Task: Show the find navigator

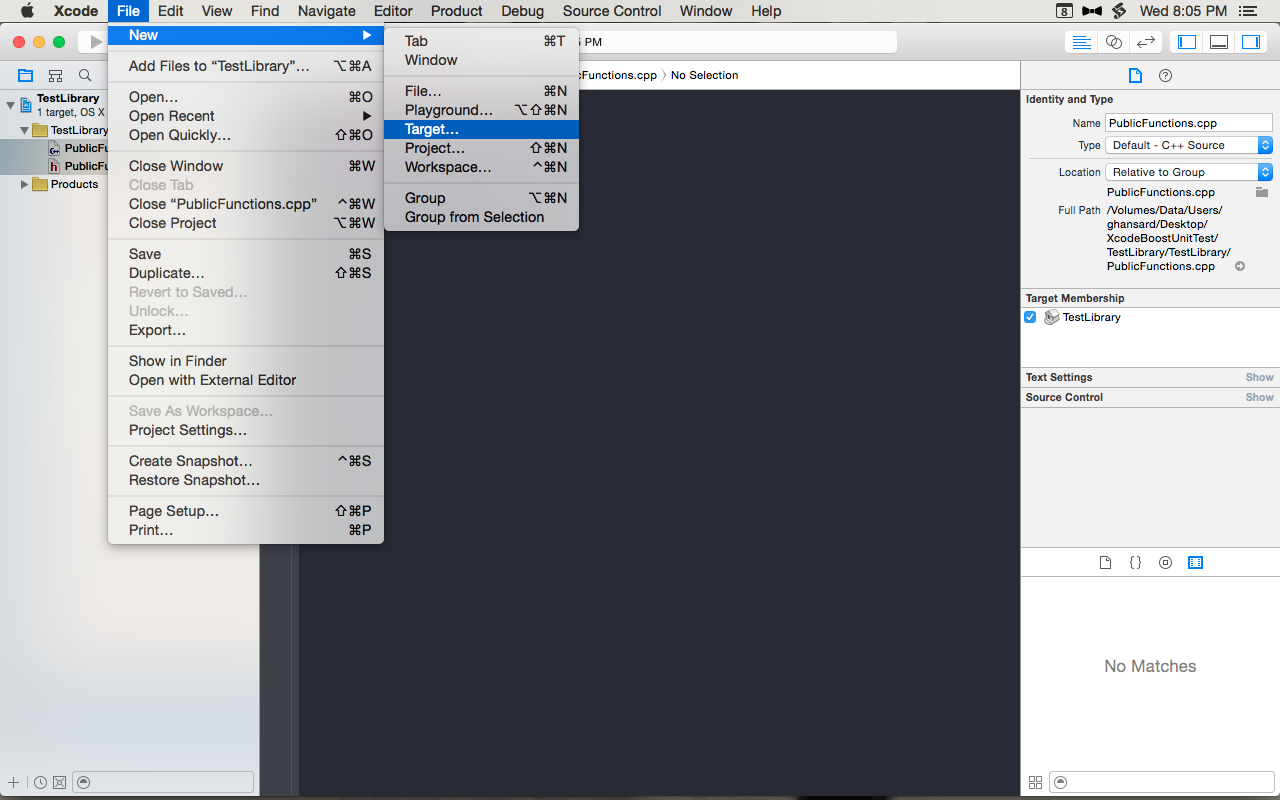Action: point(85,76)
